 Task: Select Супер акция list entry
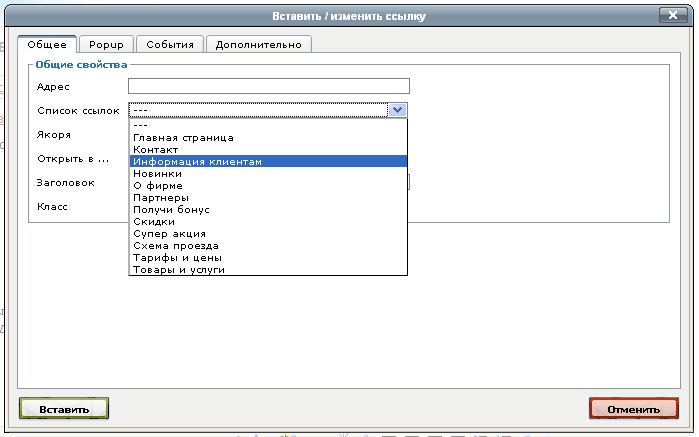(x=168, y=233)
